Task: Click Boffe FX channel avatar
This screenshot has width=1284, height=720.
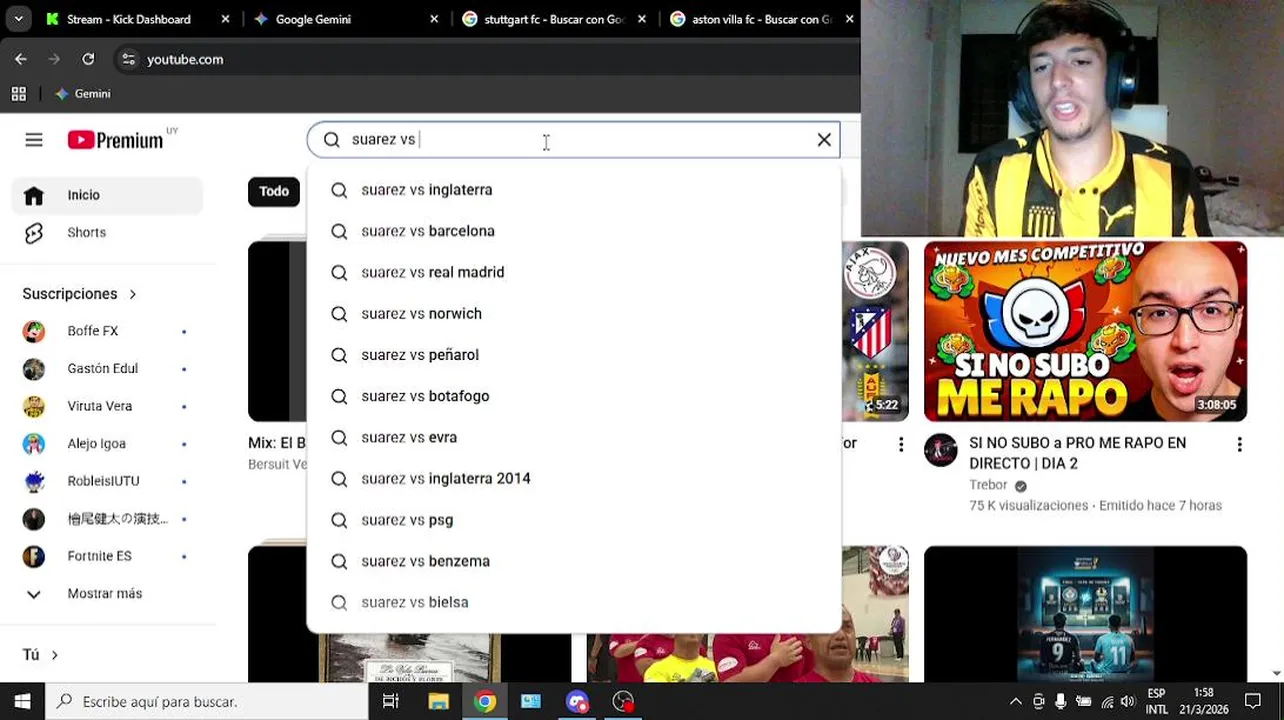Action: point(34,331)
